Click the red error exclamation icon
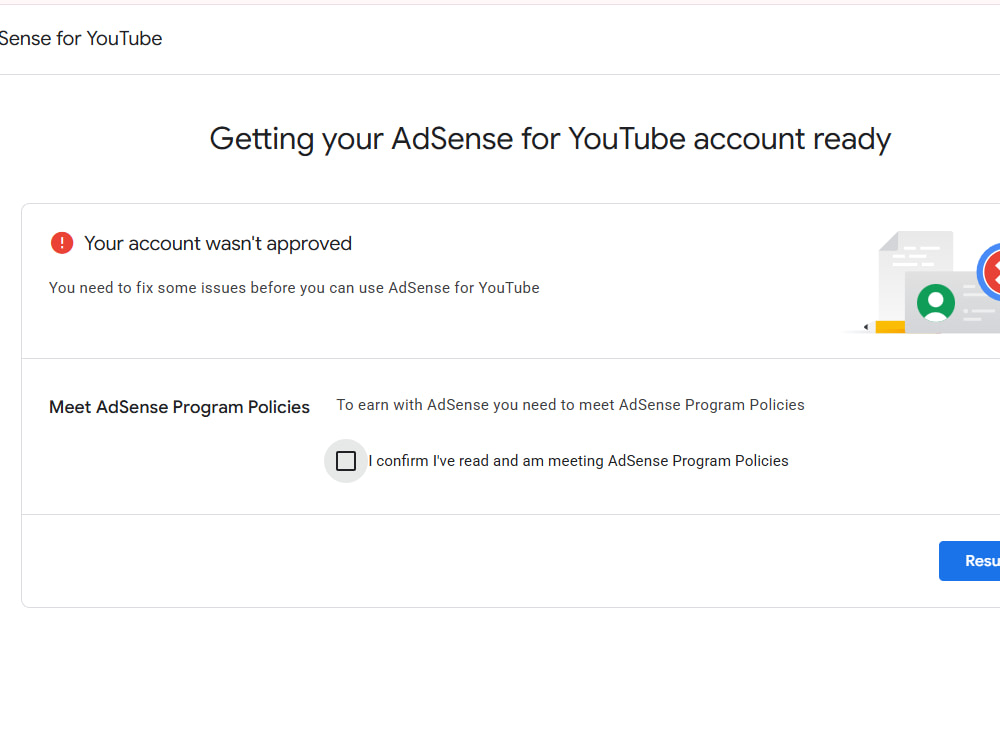The image size is (1000, 750). 62,243
